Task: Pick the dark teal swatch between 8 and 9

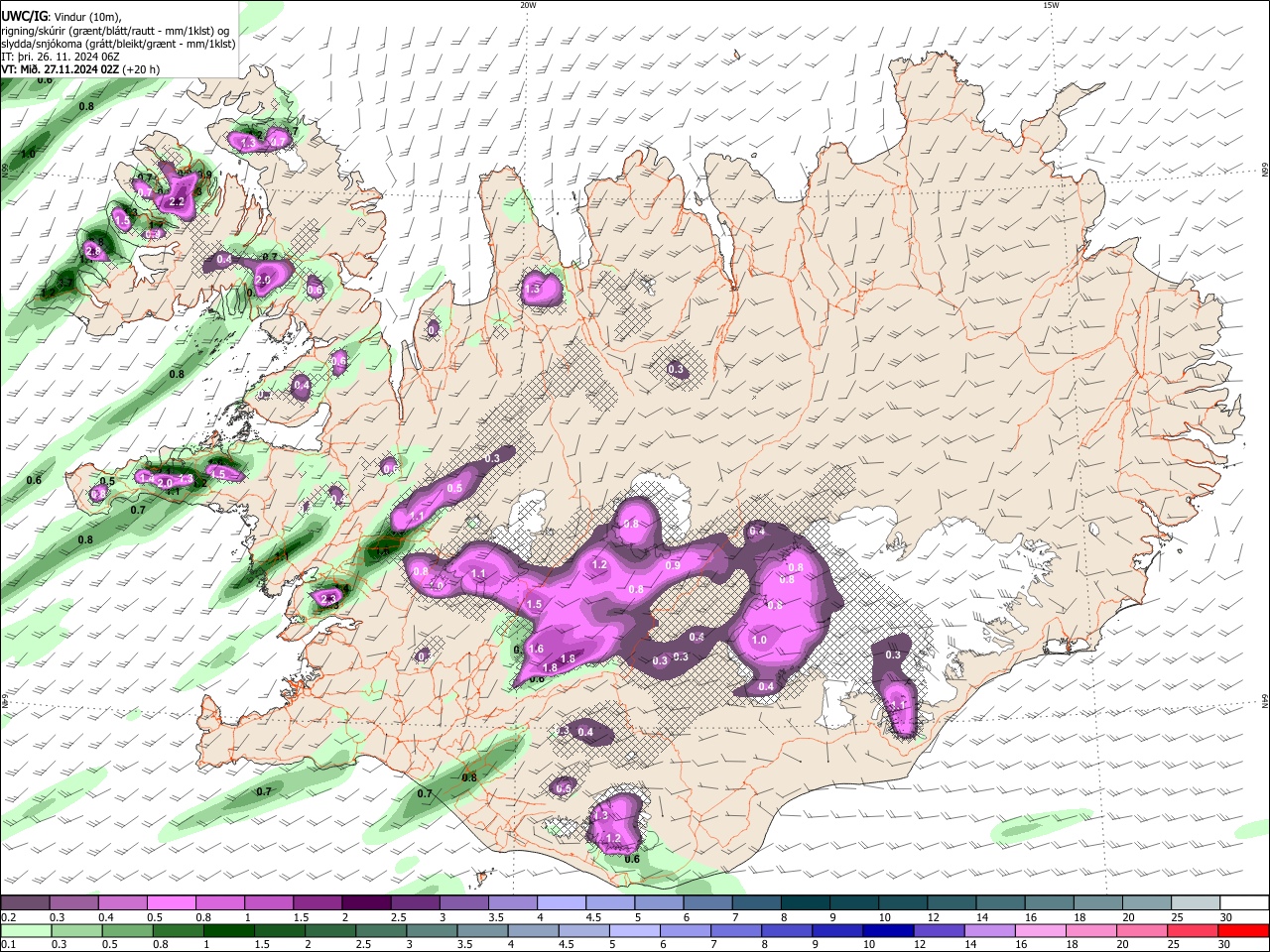Action: coord(804,902)
